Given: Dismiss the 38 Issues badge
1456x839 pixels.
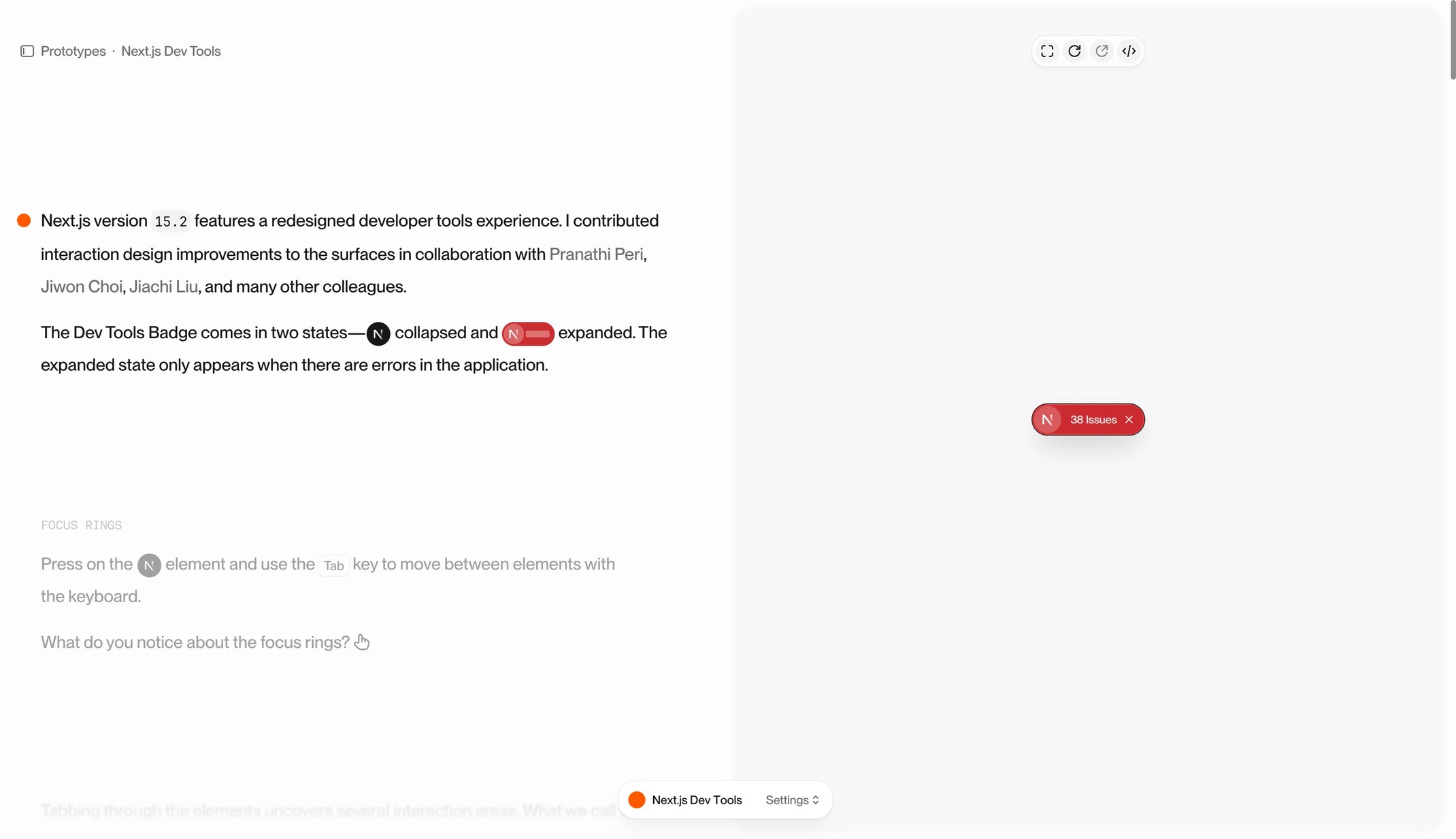Looking at the screenshot, I should [1129, 420].
